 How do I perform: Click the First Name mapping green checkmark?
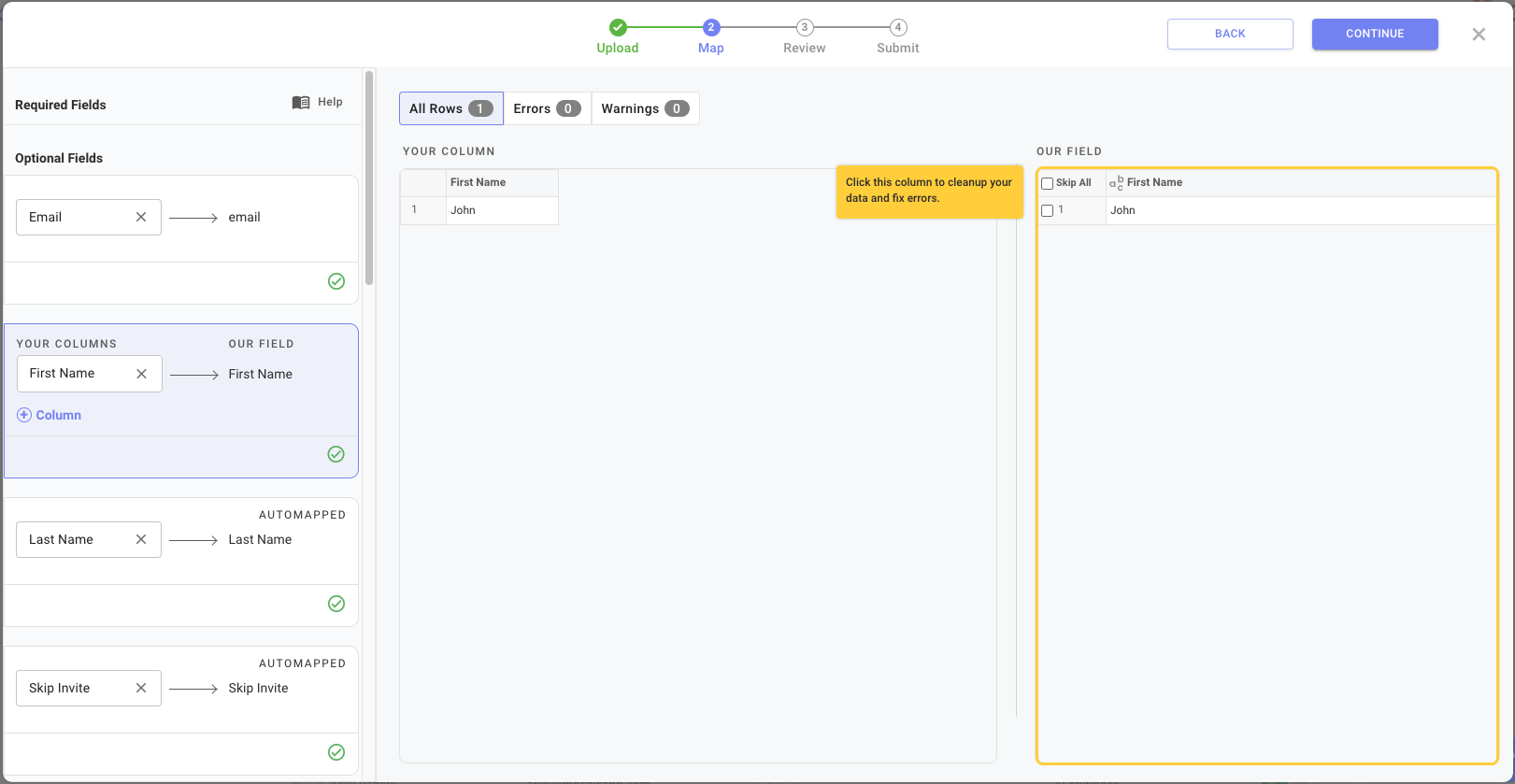pos(336,454)
